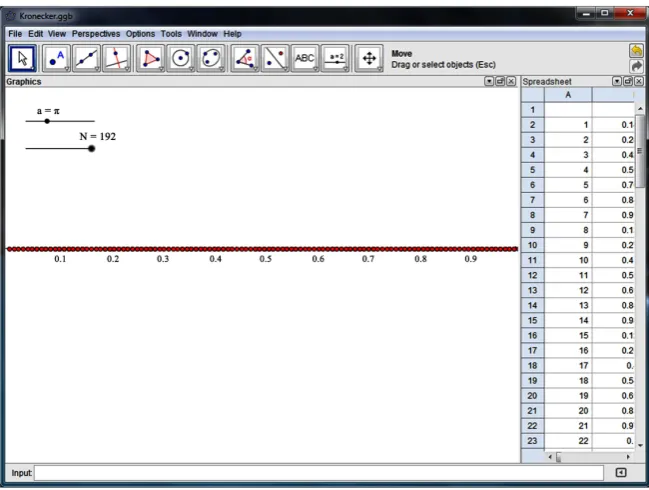Screen dimensions: 649x490
Task: Click the Redo arrow icon
Action: click(636, 66)
